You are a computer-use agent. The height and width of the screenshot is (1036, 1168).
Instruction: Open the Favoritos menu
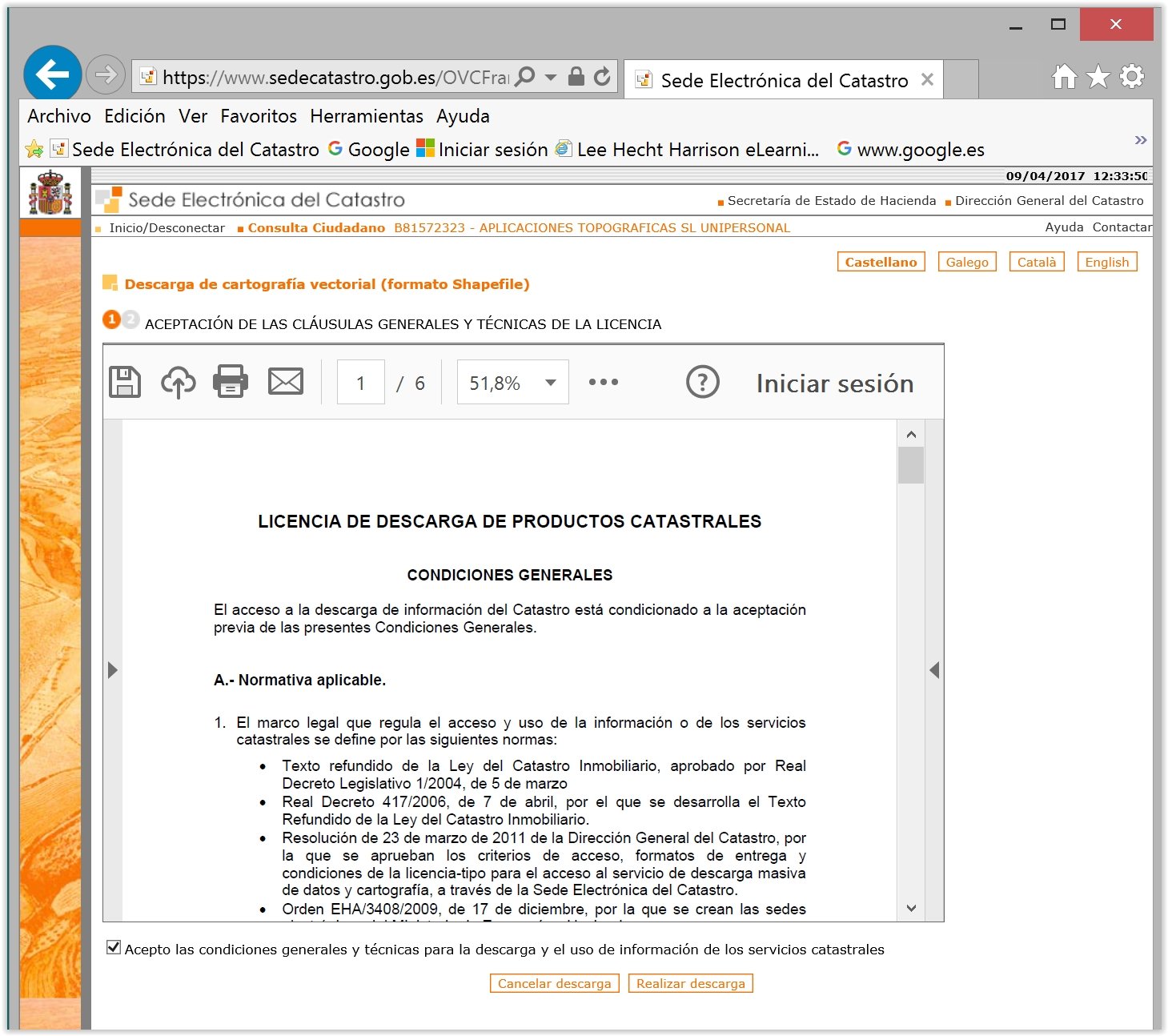pos(259,116)
